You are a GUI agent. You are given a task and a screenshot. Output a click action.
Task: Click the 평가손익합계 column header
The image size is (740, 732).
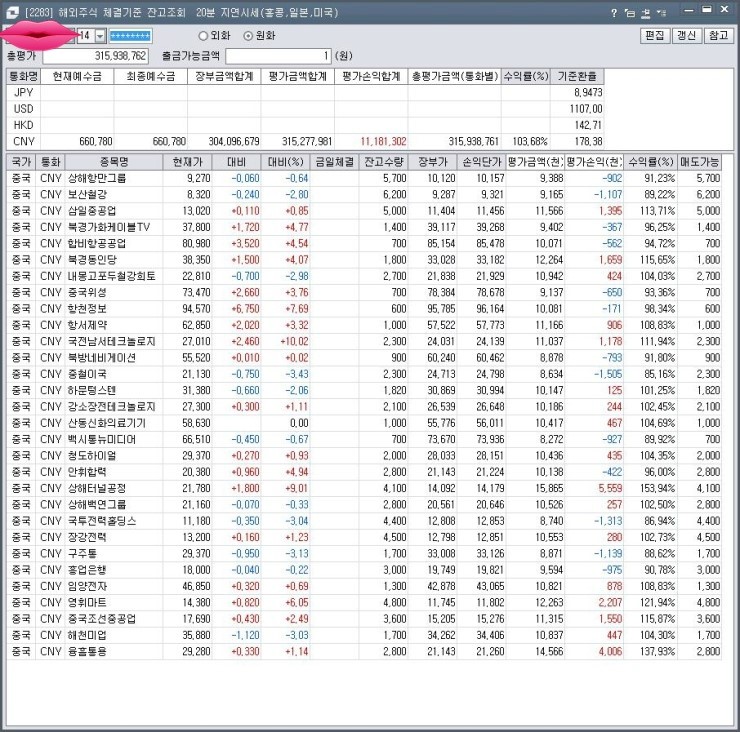click(x=371, y=76)
